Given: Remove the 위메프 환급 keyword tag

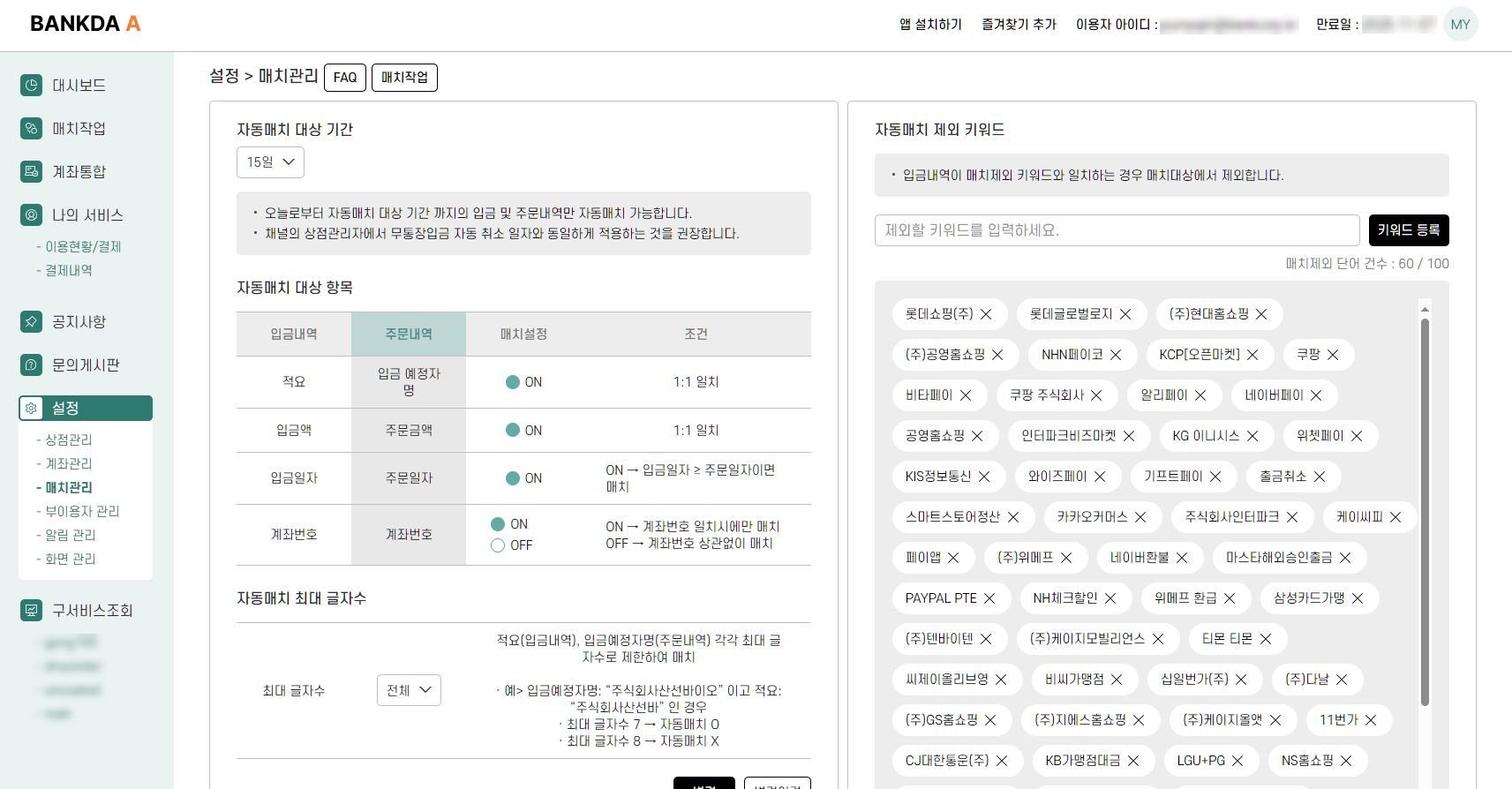Looking at the screenshot, I should click(1230, 598).
